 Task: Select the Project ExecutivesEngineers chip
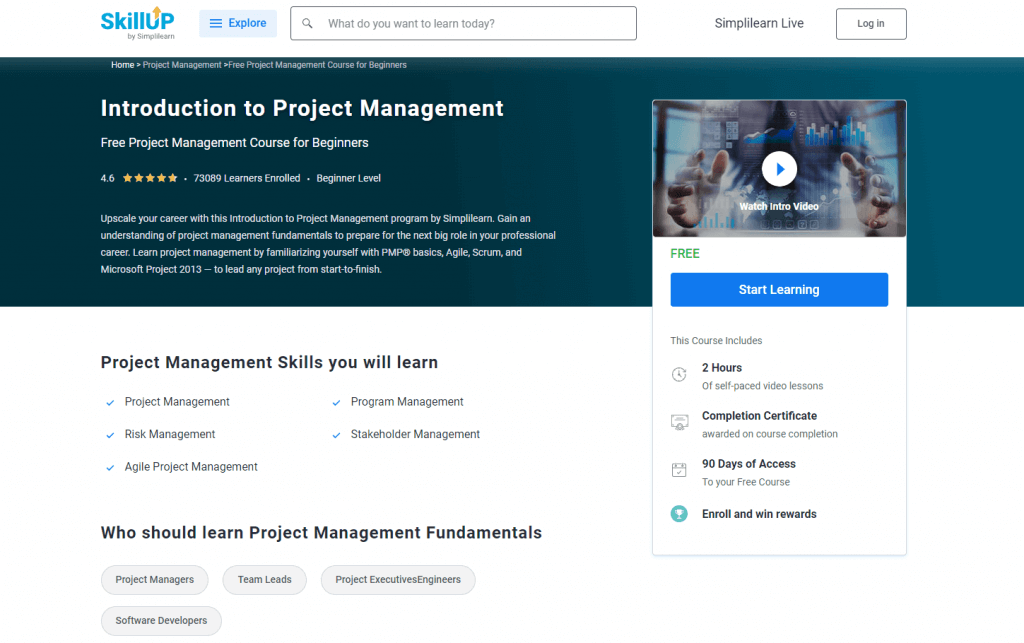(x=398, y=580)
